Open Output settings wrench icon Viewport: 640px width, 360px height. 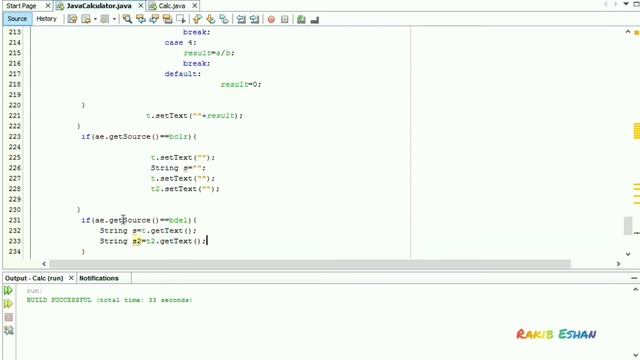tap(9, 330)
